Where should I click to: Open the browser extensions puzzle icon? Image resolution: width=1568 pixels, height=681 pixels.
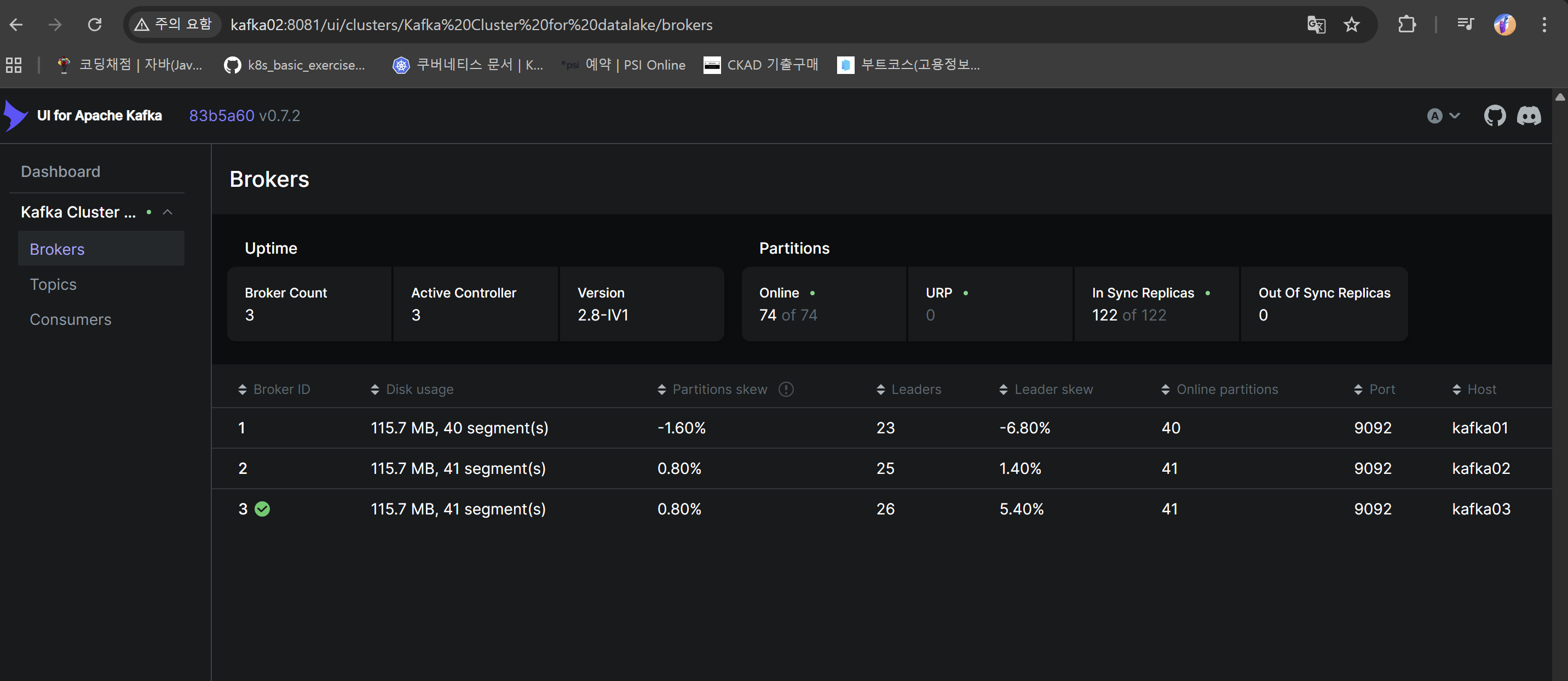1406,25
